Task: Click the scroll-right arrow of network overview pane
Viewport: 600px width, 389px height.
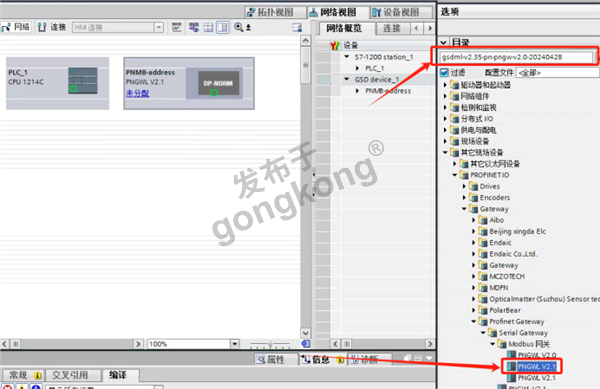Action: click(x=430, y=344)
